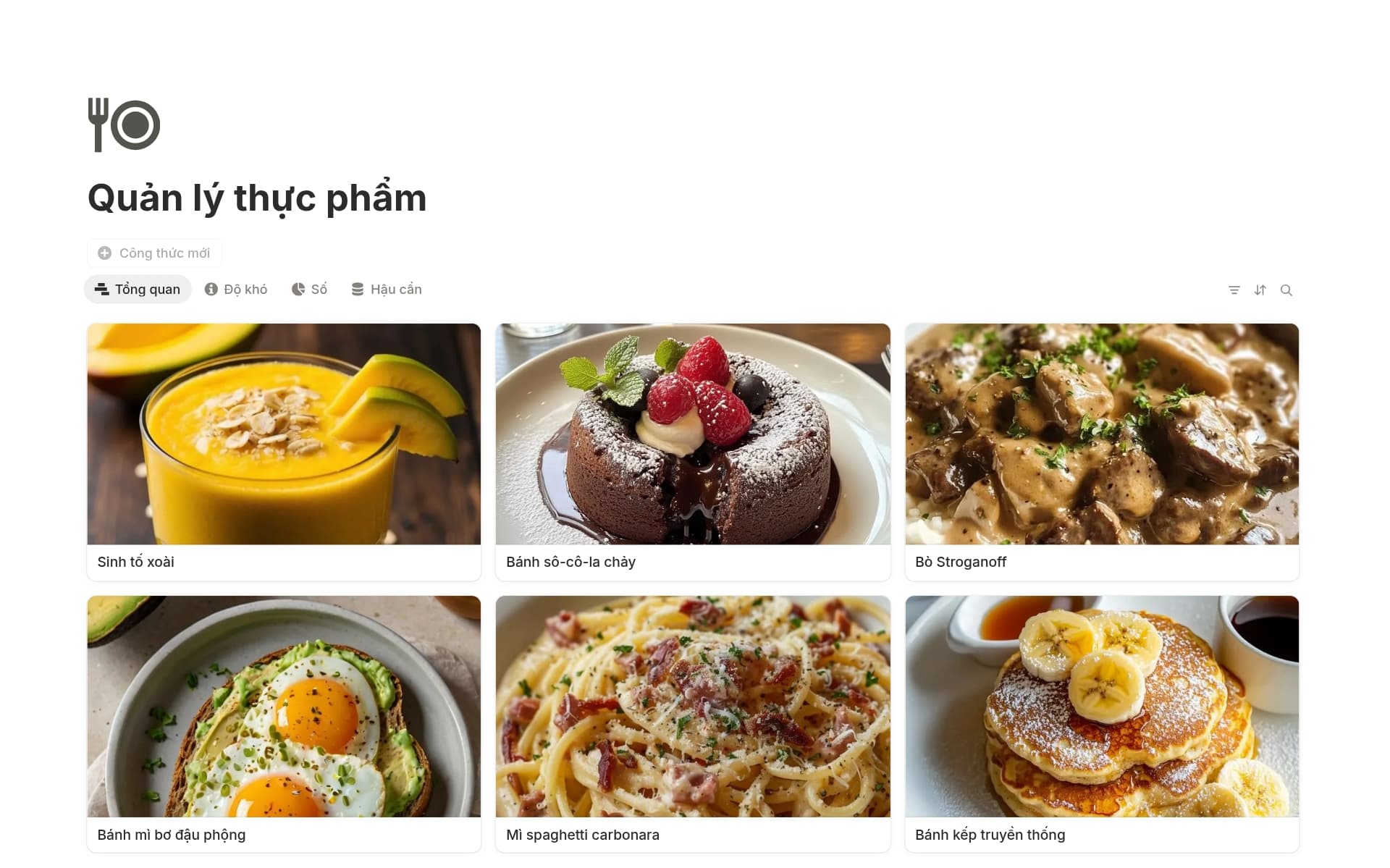Open the Bánh sô-cô-la chảy cake photo

point(693,434)
